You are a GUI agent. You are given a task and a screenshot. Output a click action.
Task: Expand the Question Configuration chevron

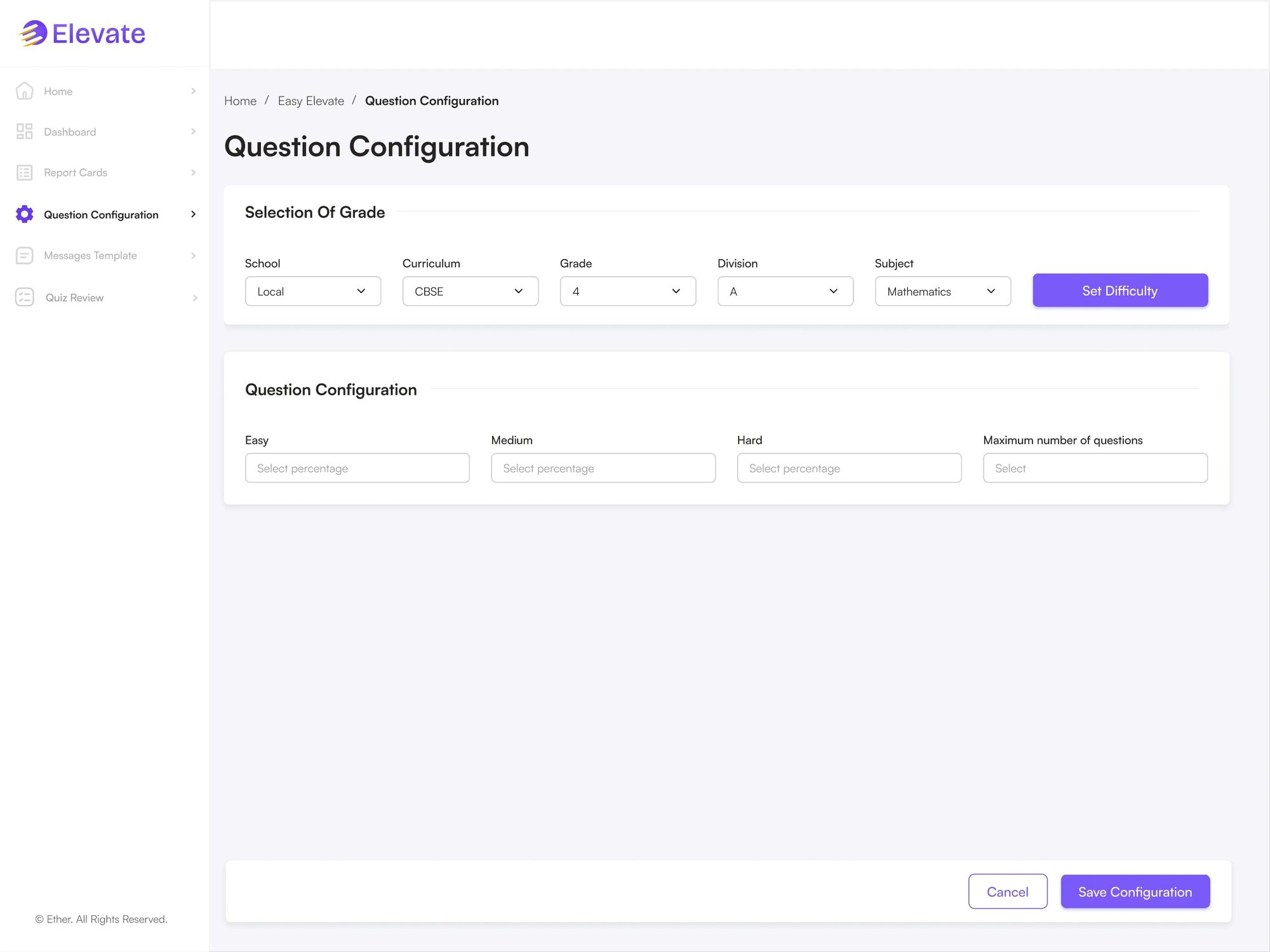point(193,215)
